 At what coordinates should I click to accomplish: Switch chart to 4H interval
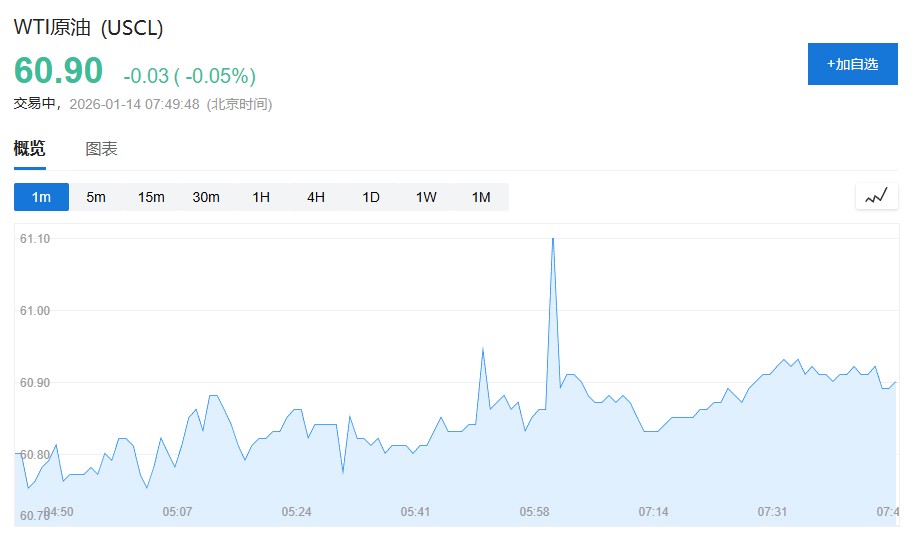[x=316, y=197]
